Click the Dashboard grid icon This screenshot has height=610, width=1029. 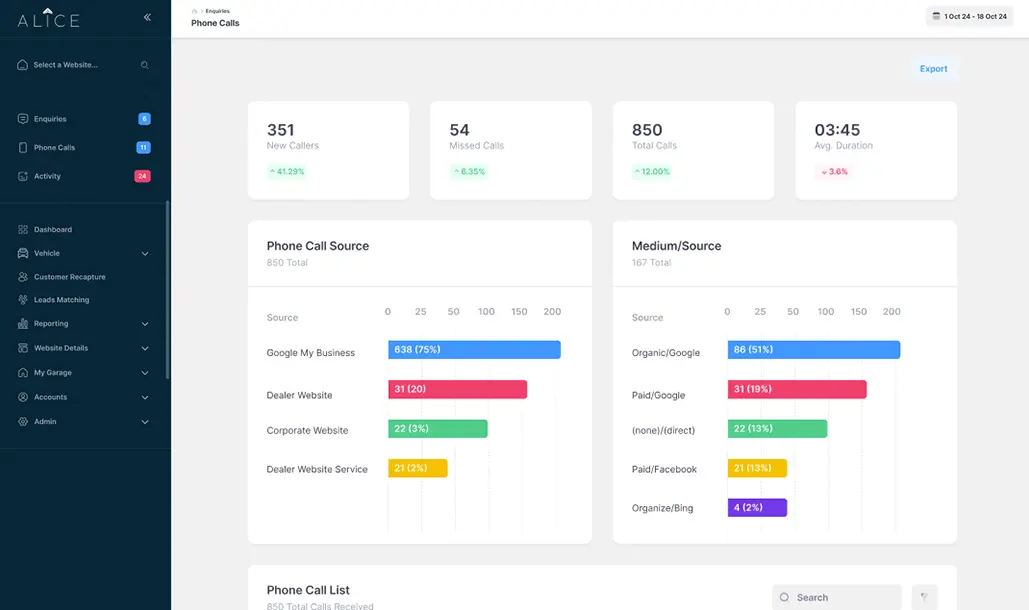tap(23, 230)
